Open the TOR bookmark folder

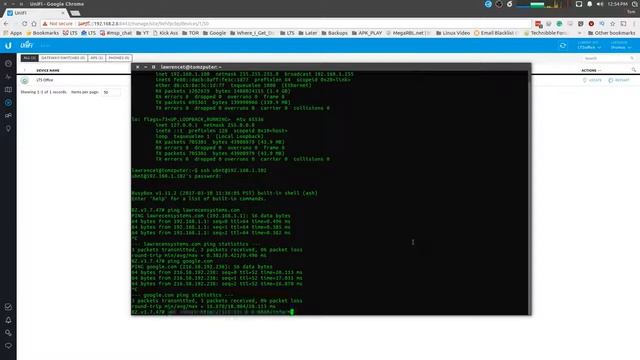point(190,33)
